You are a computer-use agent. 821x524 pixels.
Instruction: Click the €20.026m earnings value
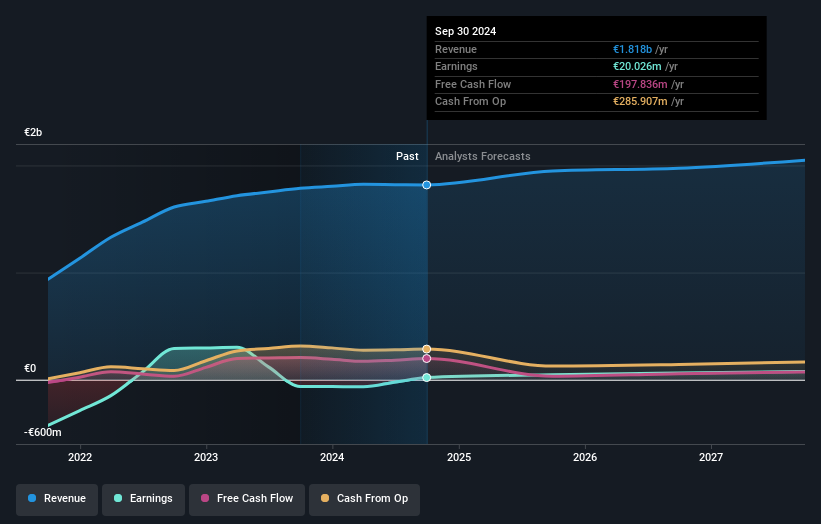point(637,66)
